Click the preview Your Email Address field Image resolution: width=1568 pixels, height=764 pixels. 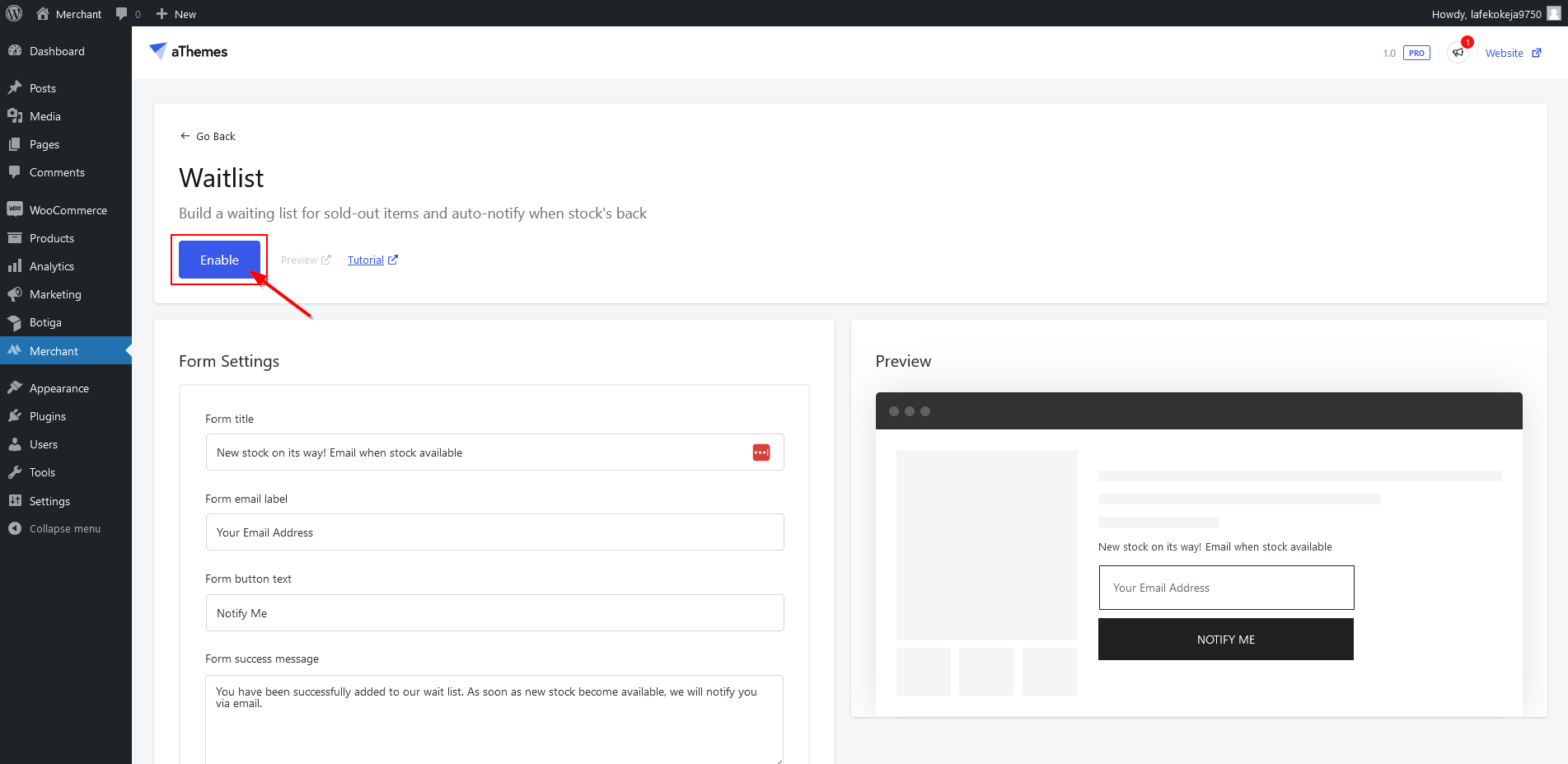[x=1226, y=588]
